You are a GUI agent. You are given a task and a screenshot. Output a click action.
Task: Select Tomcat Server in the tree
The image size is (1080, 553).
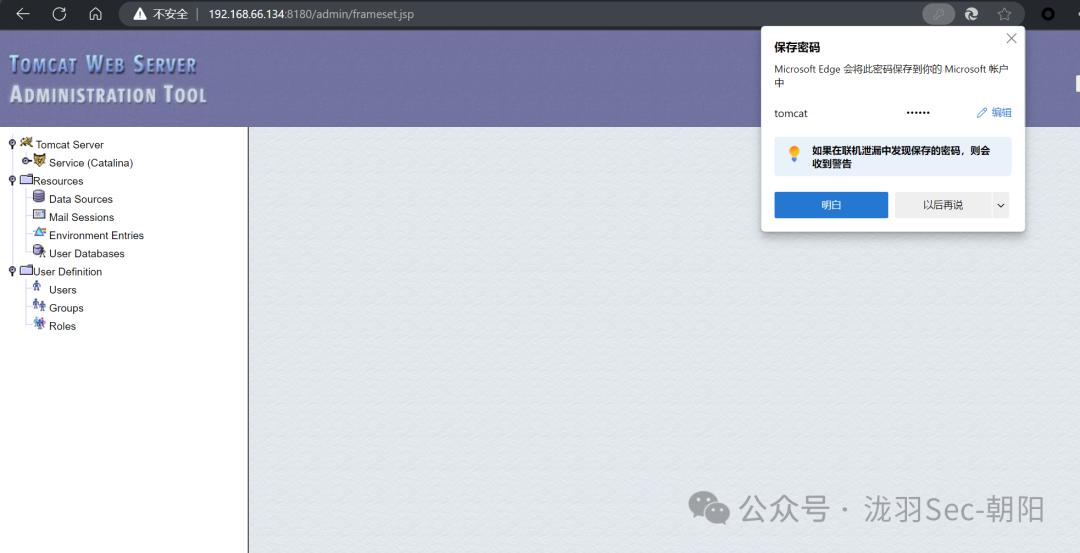[70, 145]
